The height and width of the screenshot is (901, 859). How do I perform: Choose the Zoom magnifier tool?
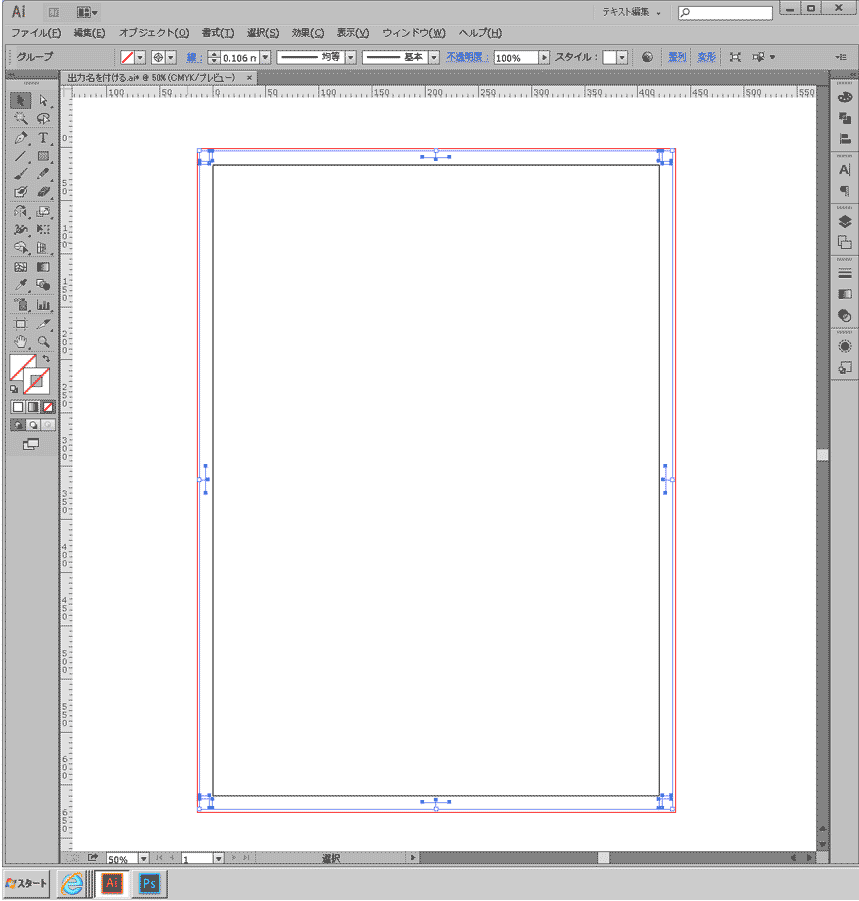[43, 342]
